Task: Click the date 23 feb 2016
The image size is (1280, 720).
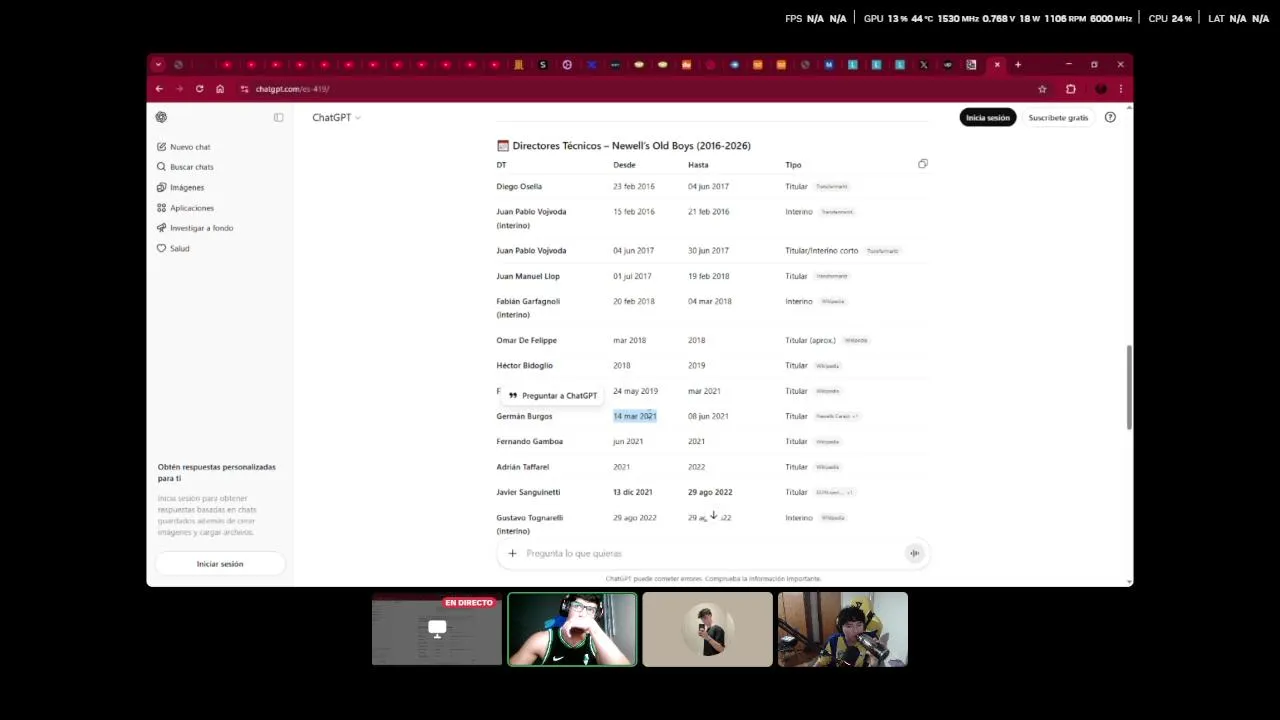Action: point(634,187)
